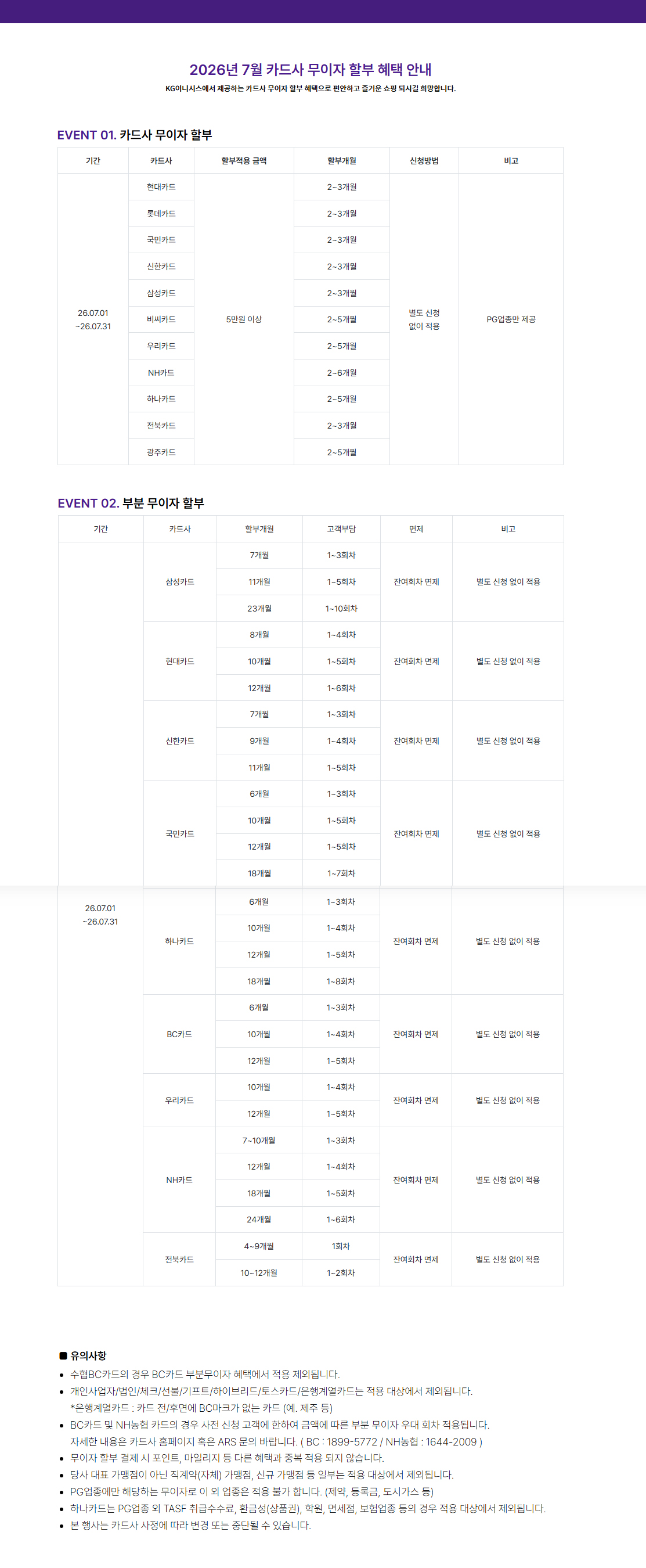Click the 하나카드 cell in Event 02
646x1568 pixels.
click(x=179, y=941)
